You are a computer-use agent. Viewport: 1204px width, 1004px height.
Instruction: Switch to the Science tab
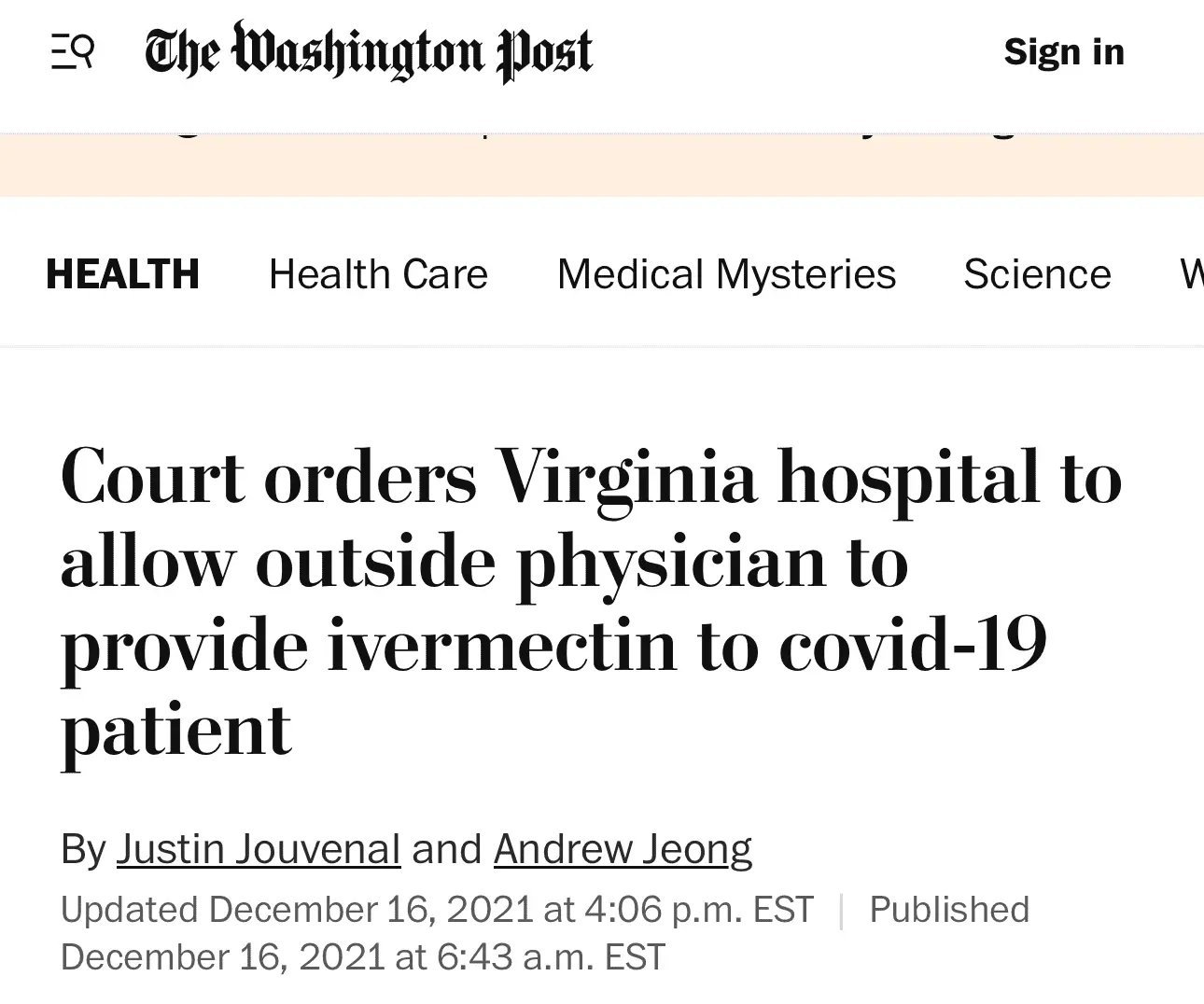(x=1037, y=274)
